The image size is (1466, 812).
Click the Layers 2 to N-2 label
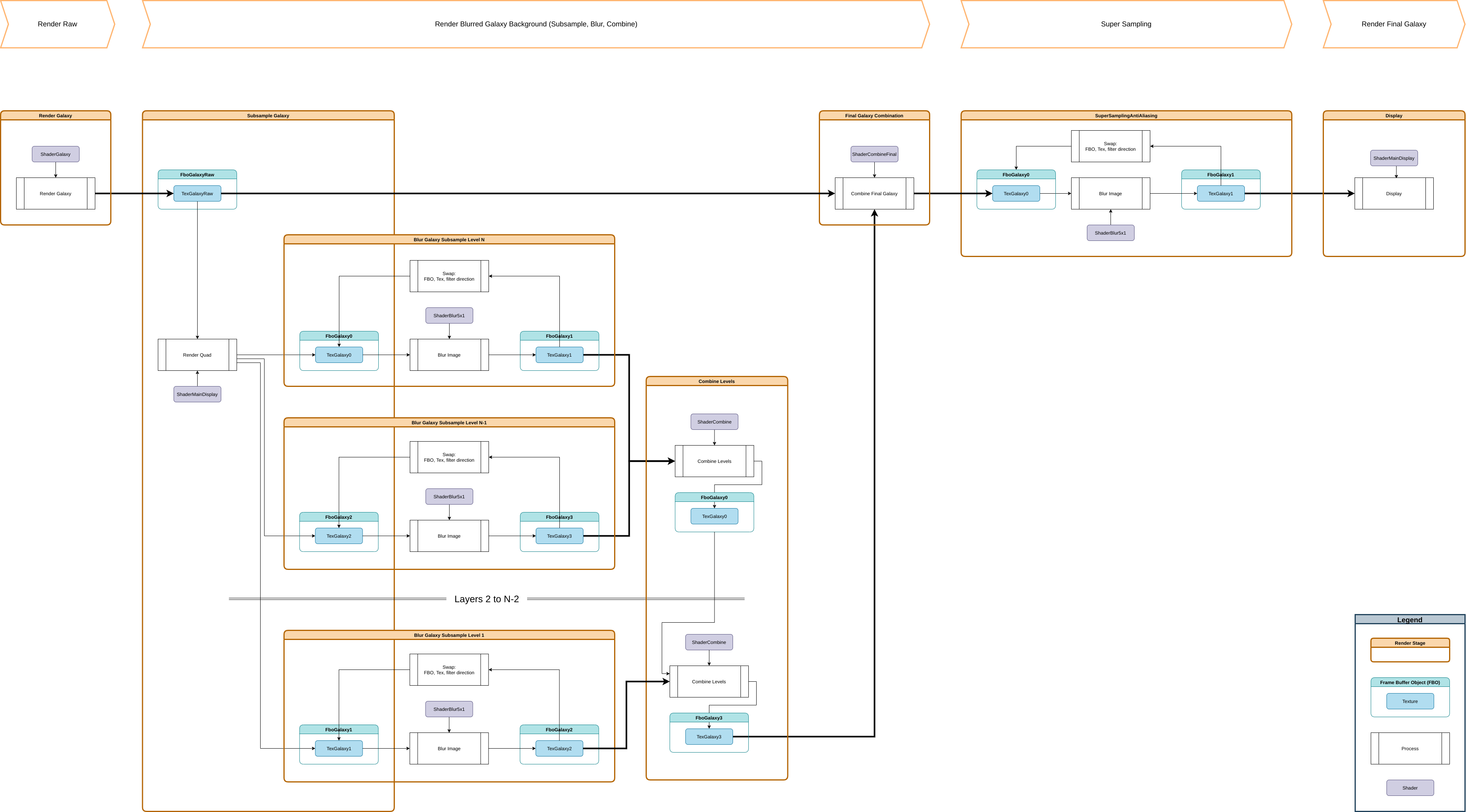click(x=487, y=599)
